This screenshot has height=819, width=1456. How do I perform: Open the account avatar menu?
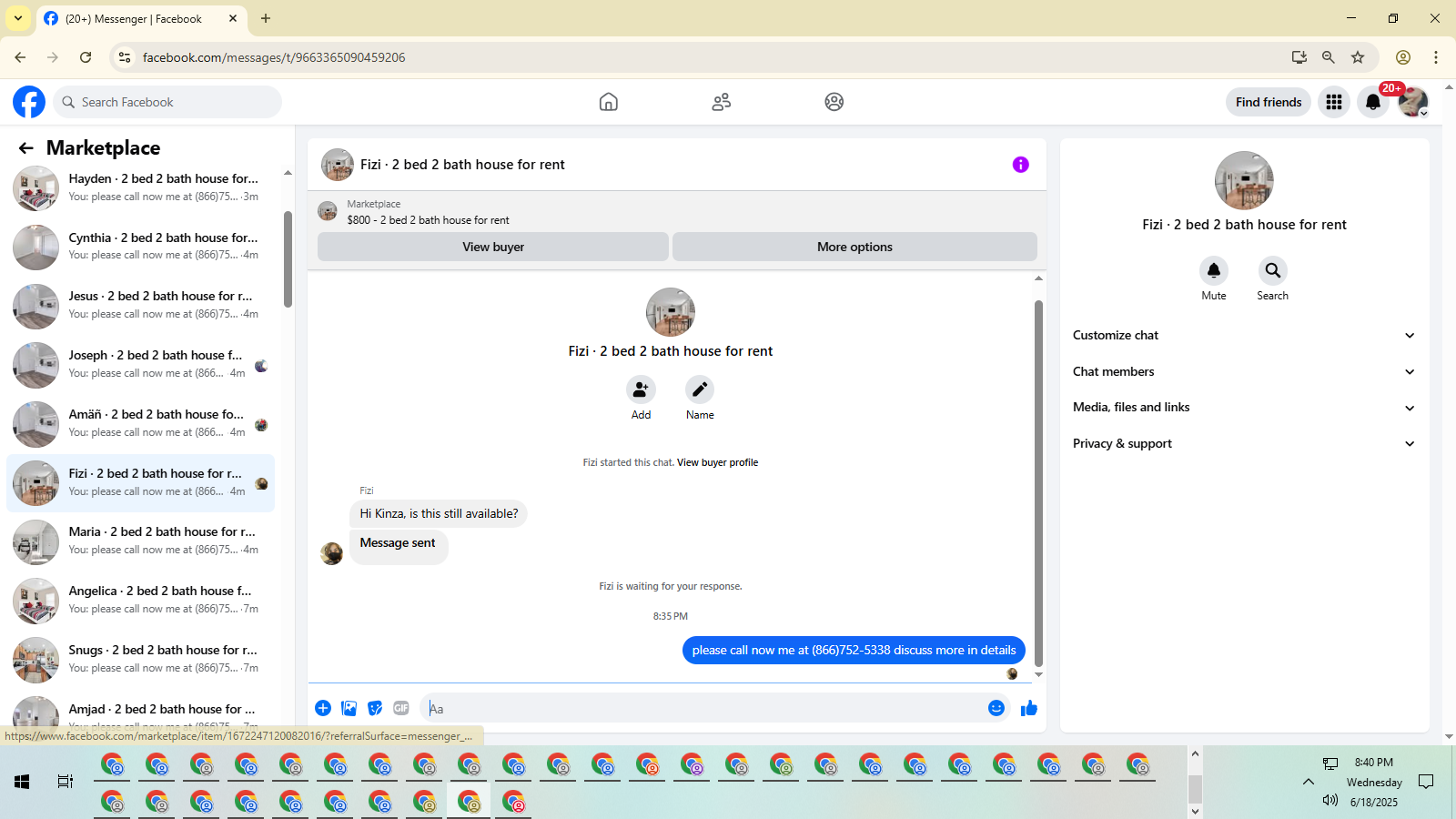coord(1412,102)
